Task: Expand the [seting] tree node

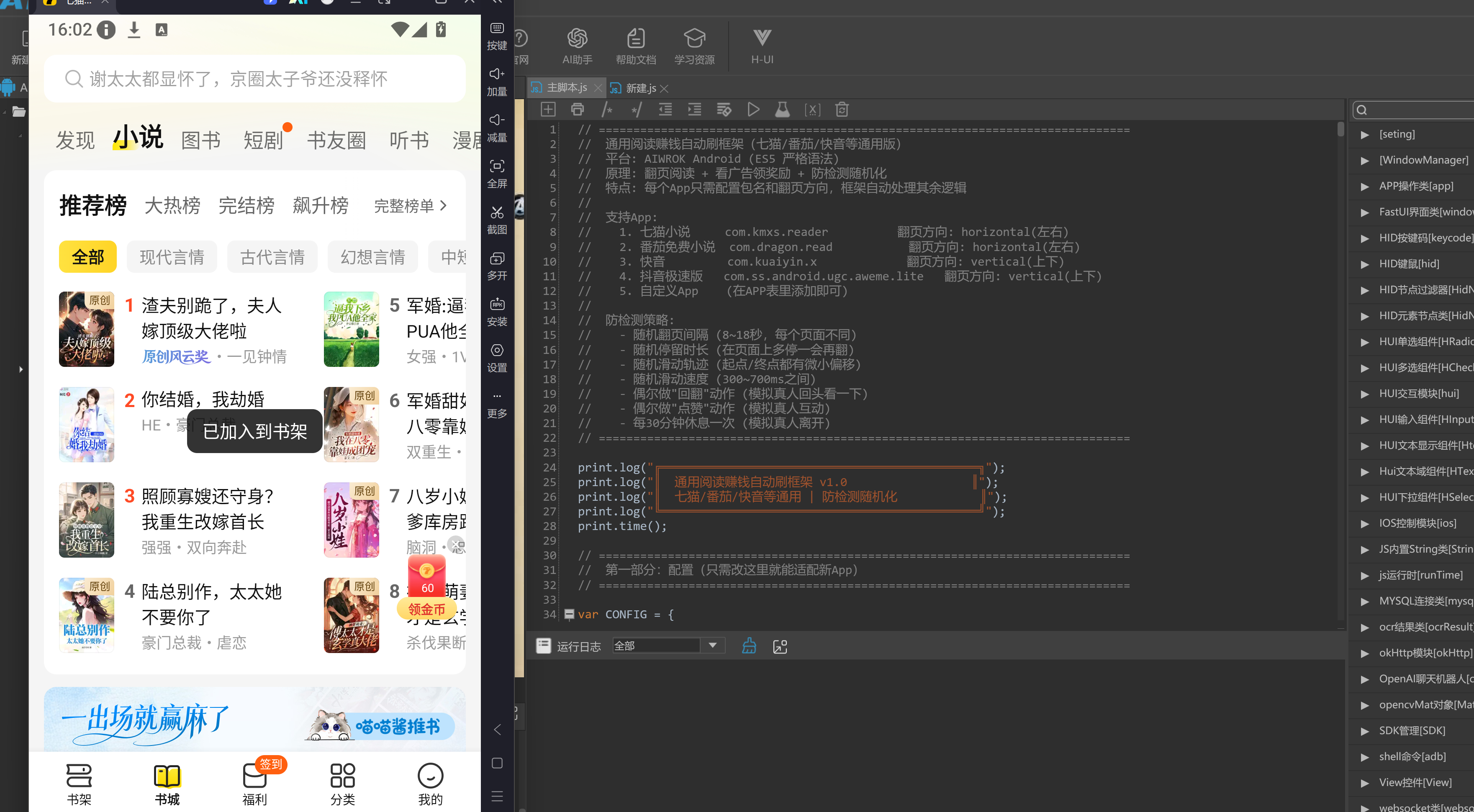Action: 1365,134
